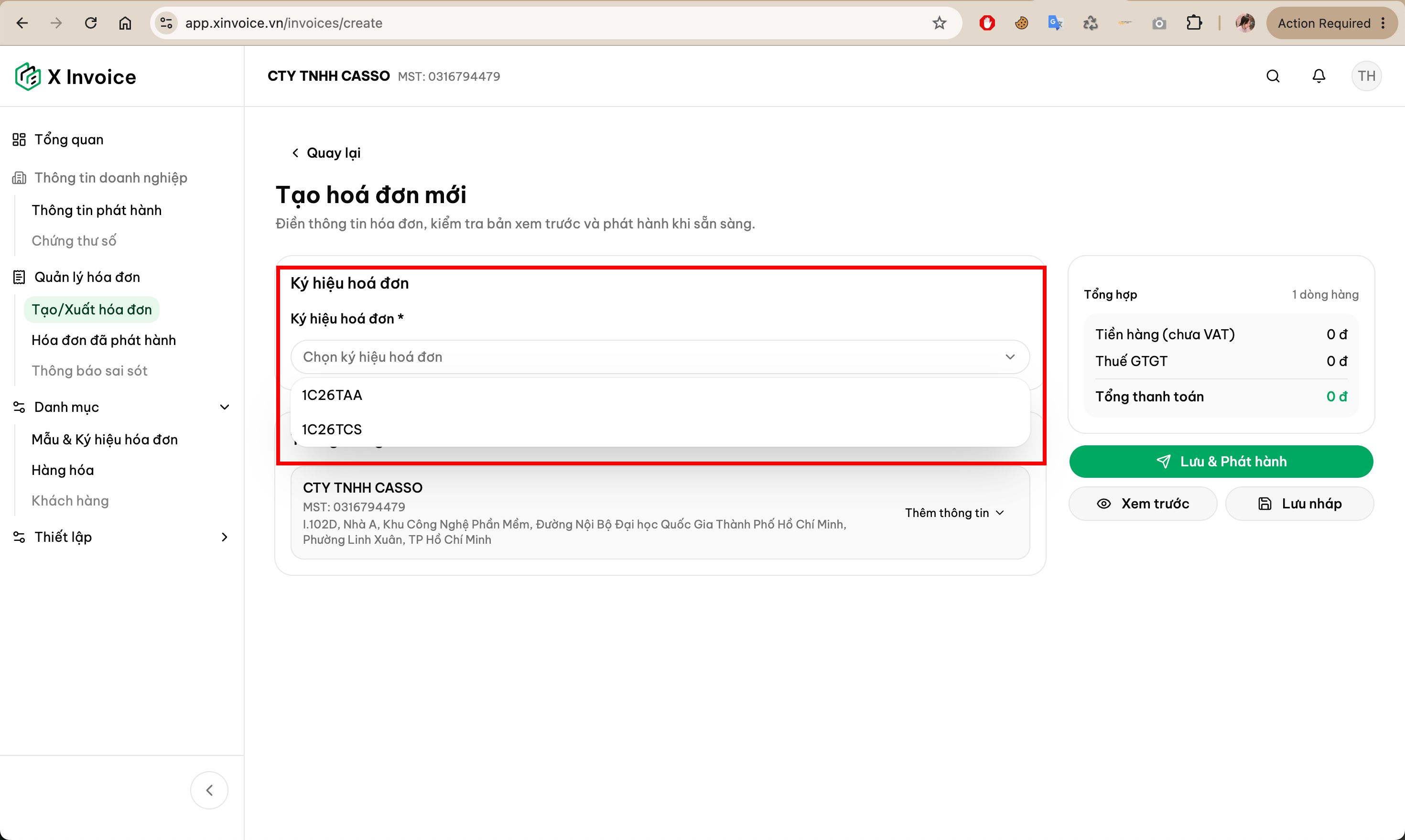Expand the Thiết lập sidebar group
1405x840 pixels.
[x=224, y=537]
